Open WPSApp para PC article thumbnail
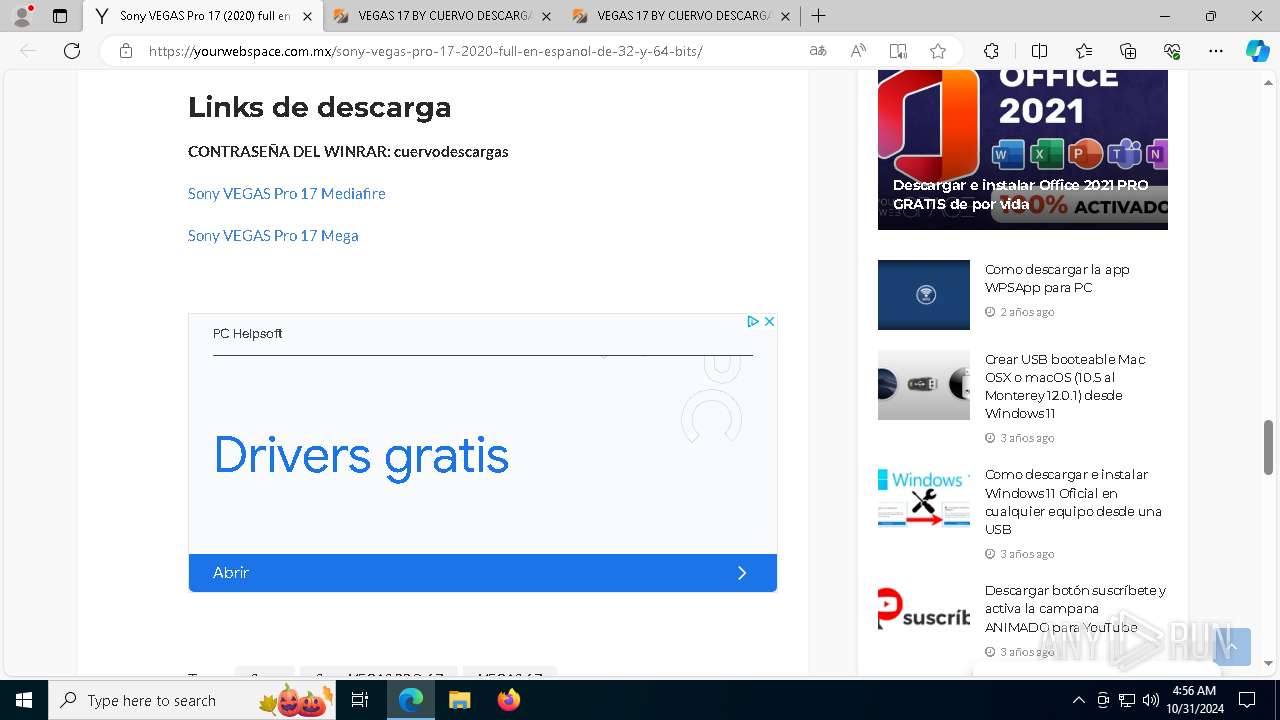This screenshot has height=720, width=1280. tap(924, 295)
